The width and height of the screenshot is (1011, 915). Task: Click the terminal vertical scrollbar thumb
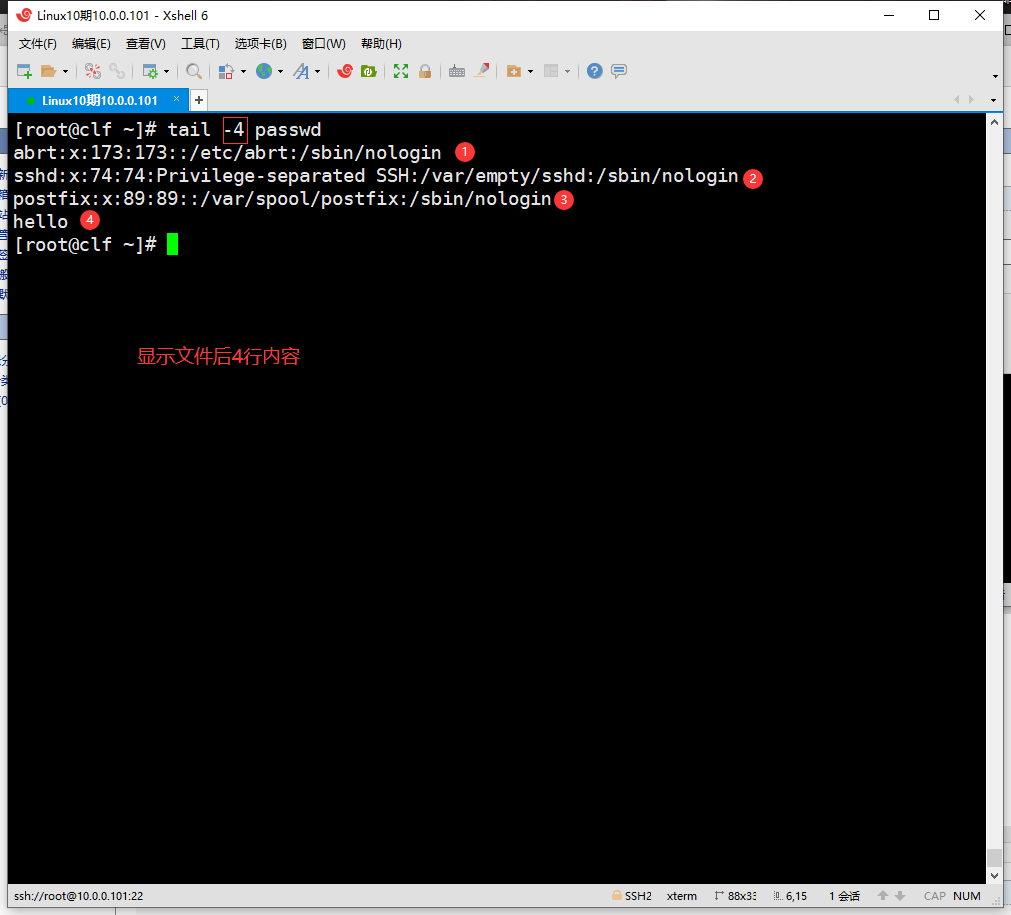coord(994,858)
